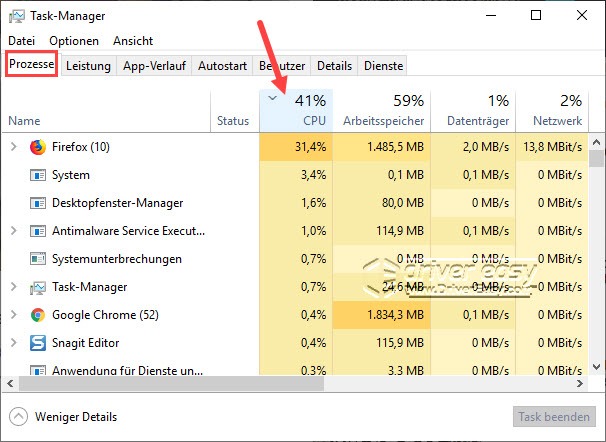Select the Systemunterbrechungen process name

click(x=117, y=259)
